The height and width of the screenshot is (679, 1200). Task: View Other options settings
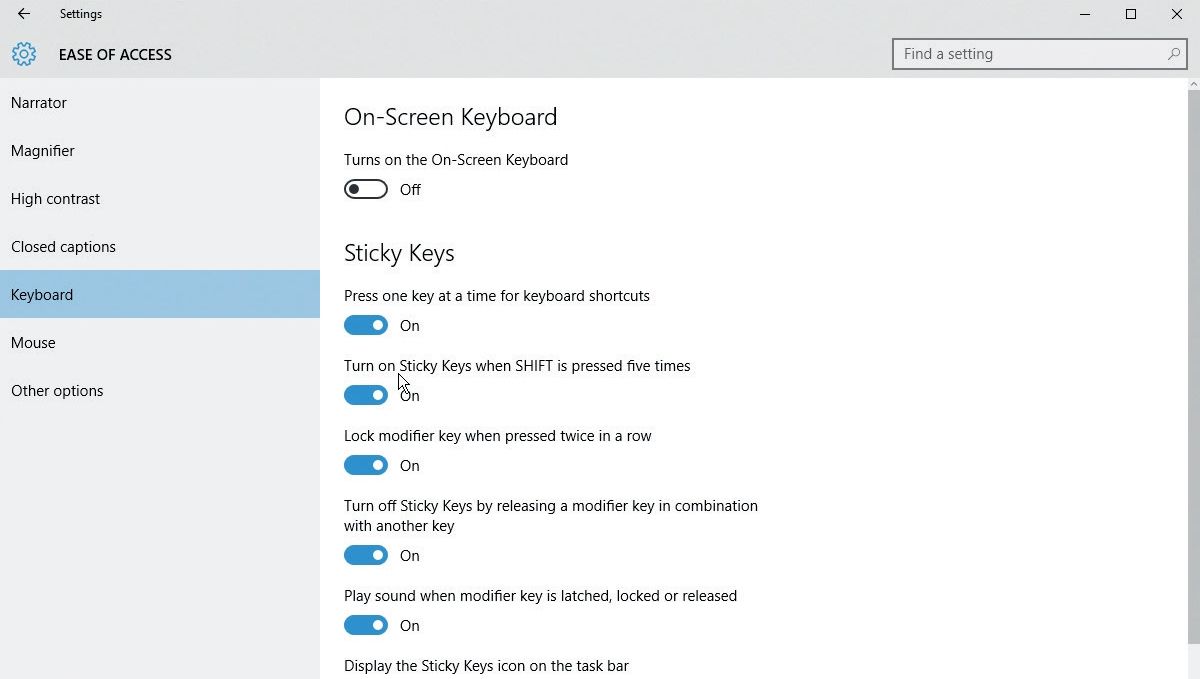pyautogui.click(x=57, y=390)
